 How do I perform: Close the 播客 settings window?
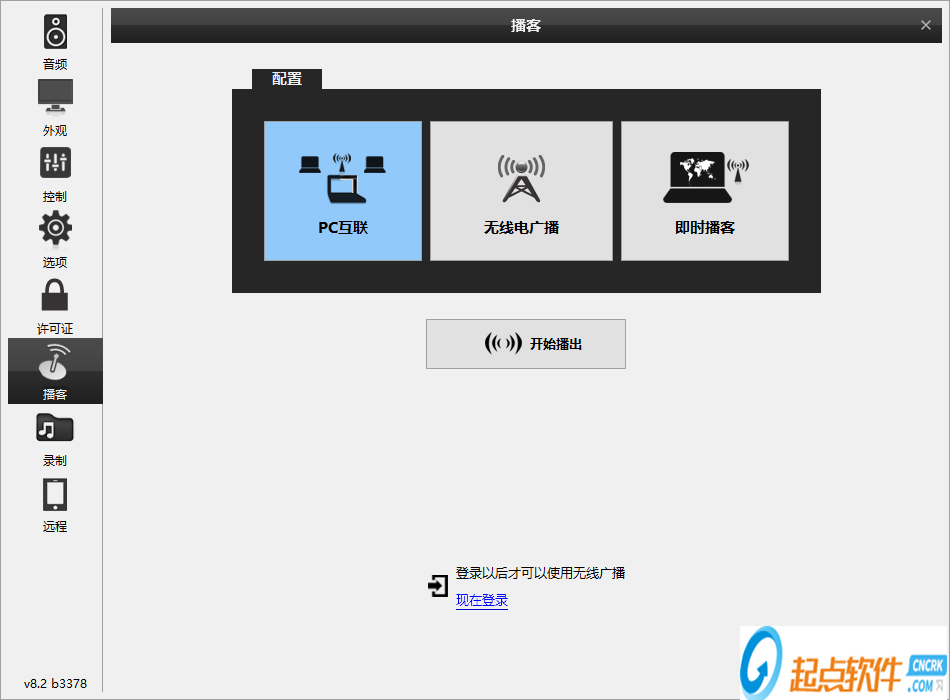[x=926, y=25]
